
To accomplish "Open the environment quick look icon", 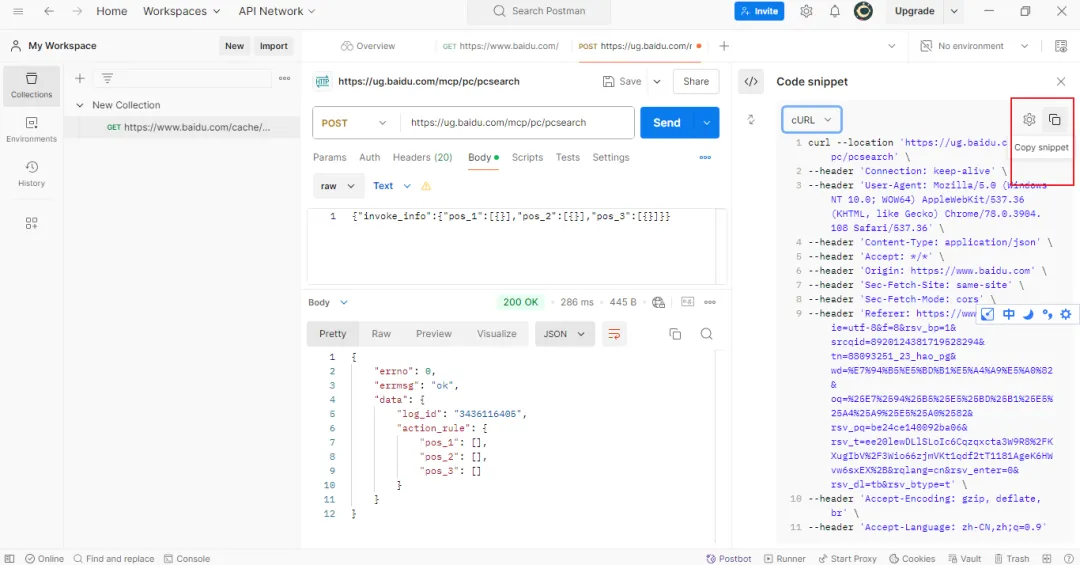I will point(1061,46).
